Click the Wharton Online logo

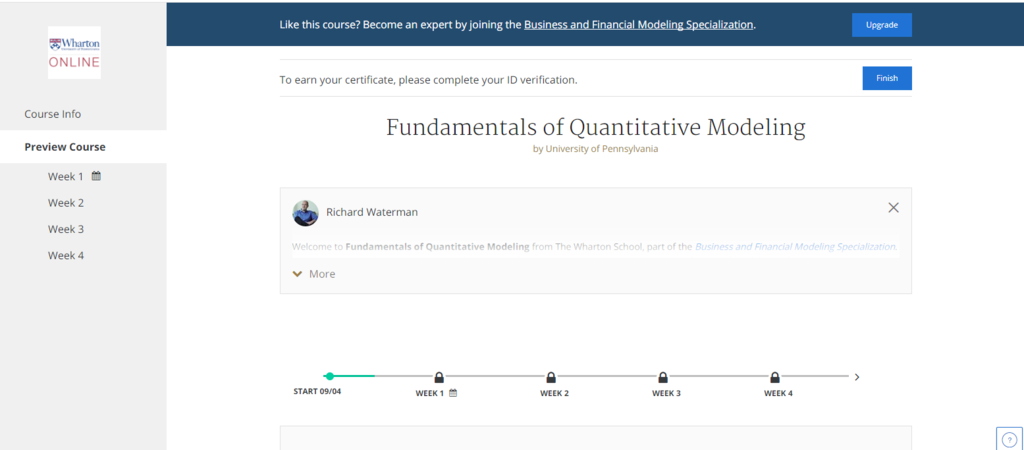[x=74, y=52]
